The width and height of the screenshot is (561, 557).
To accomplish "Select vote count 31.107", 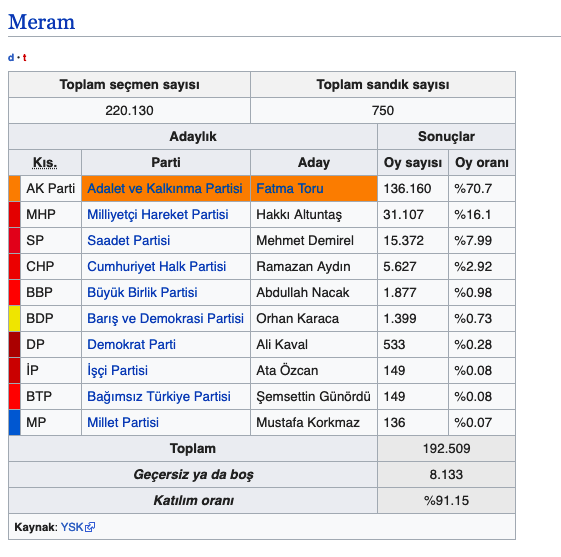I will point(403,215).
